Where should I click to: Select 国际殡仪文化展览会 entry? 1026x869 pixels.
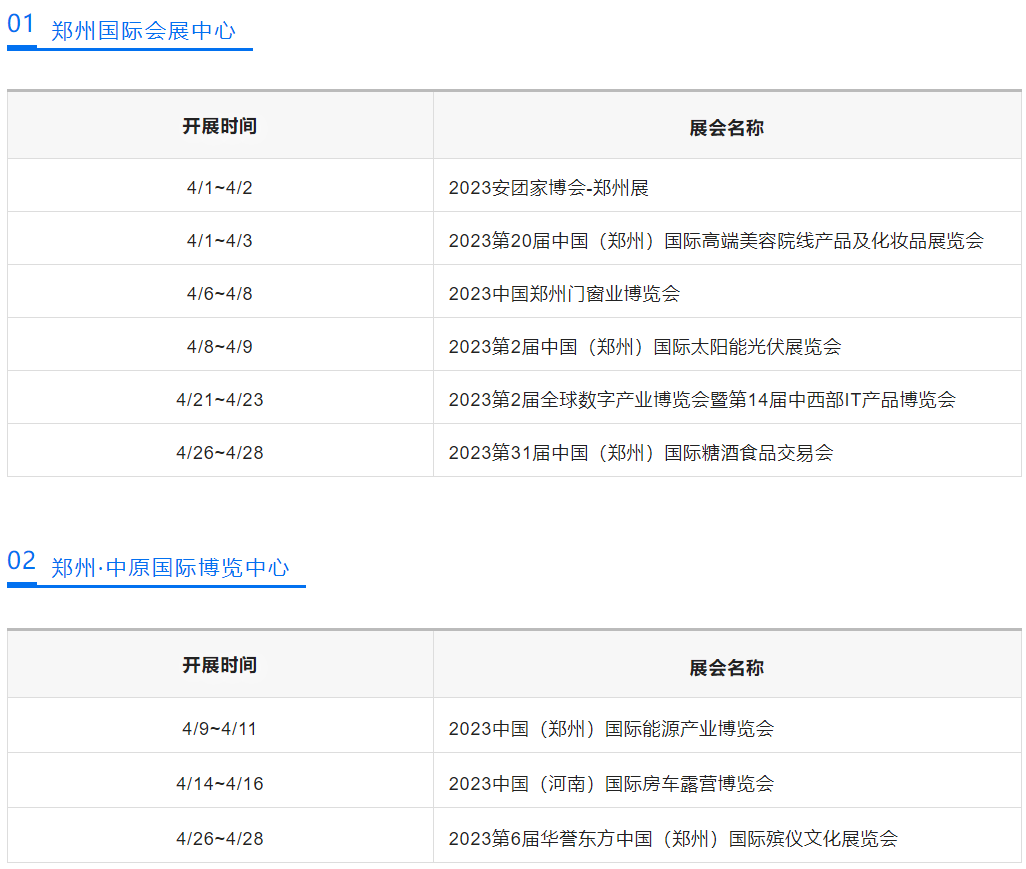pyautogui.click(x=673, y=839)
